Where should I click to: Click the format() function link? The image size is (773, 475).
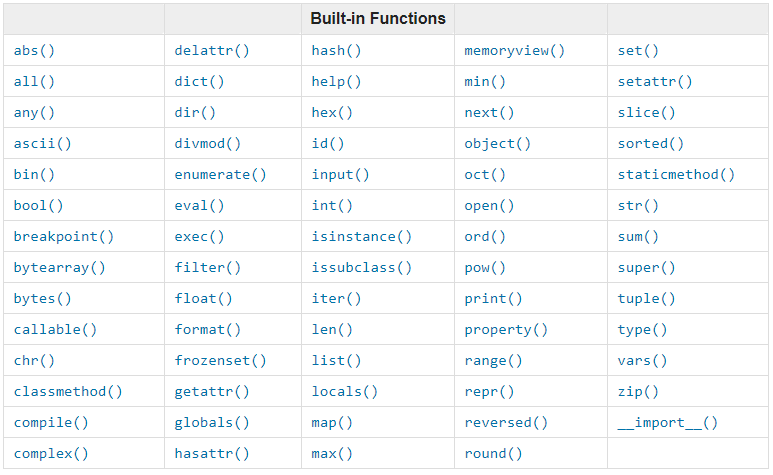(208, 330)
